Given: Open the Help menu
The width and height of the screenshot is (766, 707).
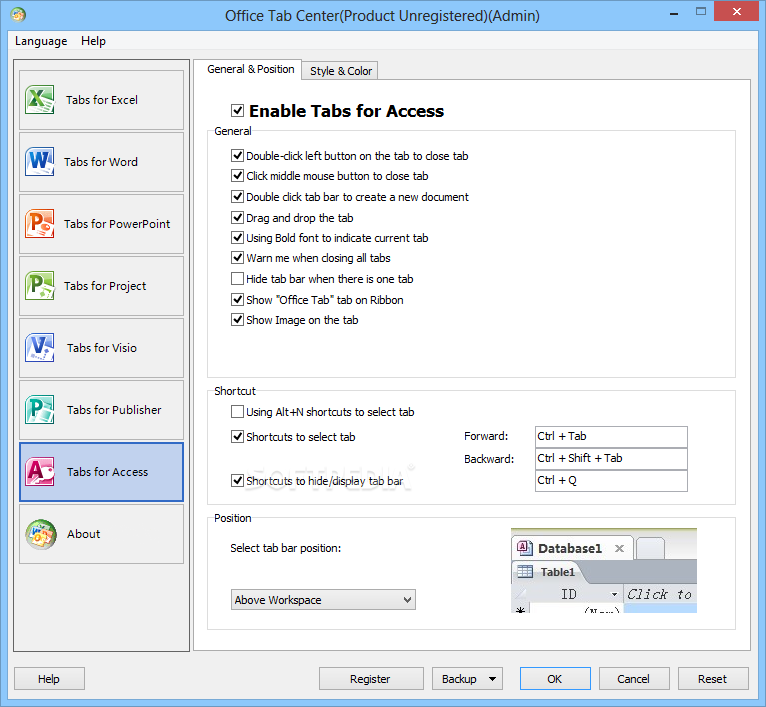Looking at the screenshot, I should tap(93, 41).
